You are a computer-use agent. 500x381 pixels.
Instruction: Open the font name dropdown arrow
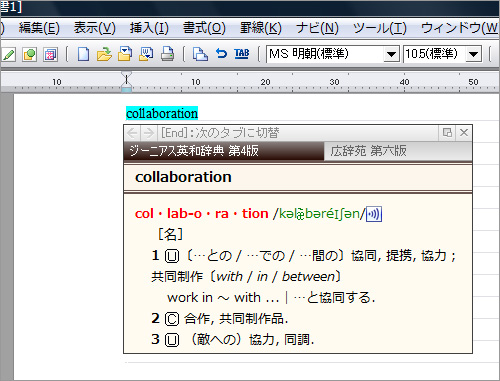(x=391, y=54)
